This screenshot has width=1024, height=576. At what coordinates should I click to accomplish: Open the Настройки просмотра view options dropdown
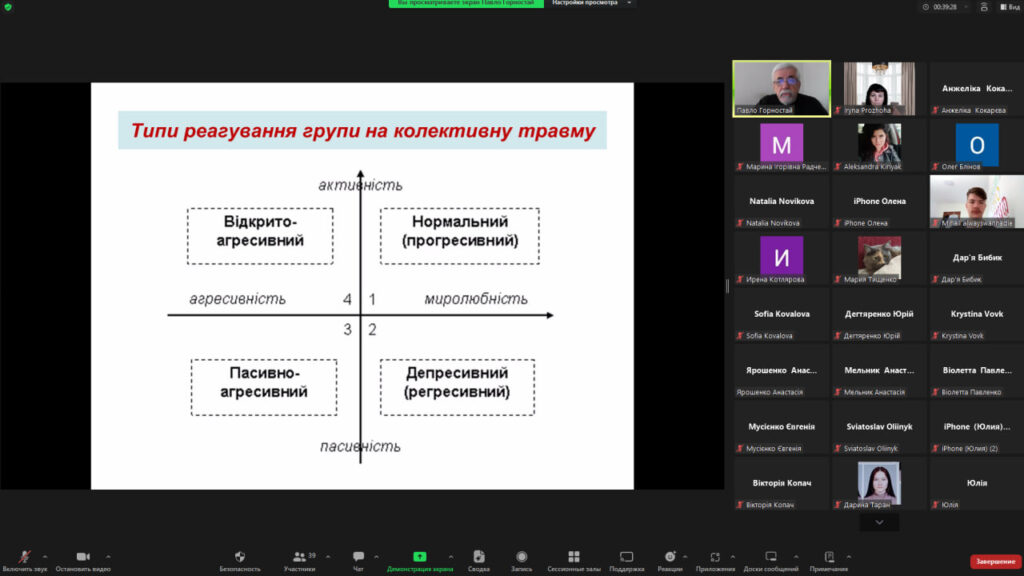[x=592, y=4]
